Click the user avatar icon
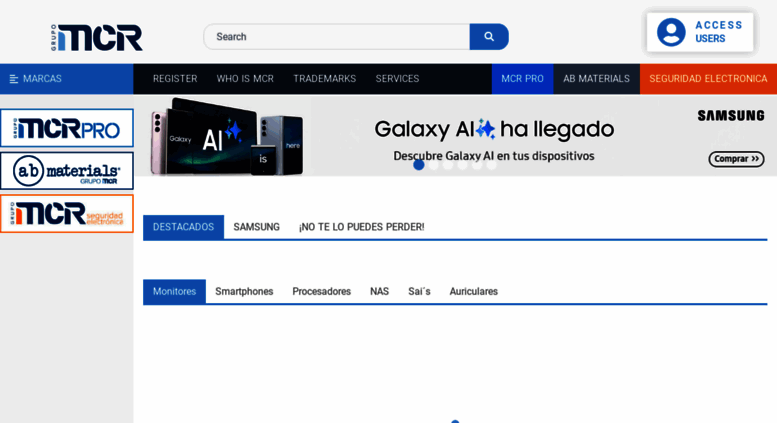The width and height of the screenshot is (777, 423). [671, 32]
